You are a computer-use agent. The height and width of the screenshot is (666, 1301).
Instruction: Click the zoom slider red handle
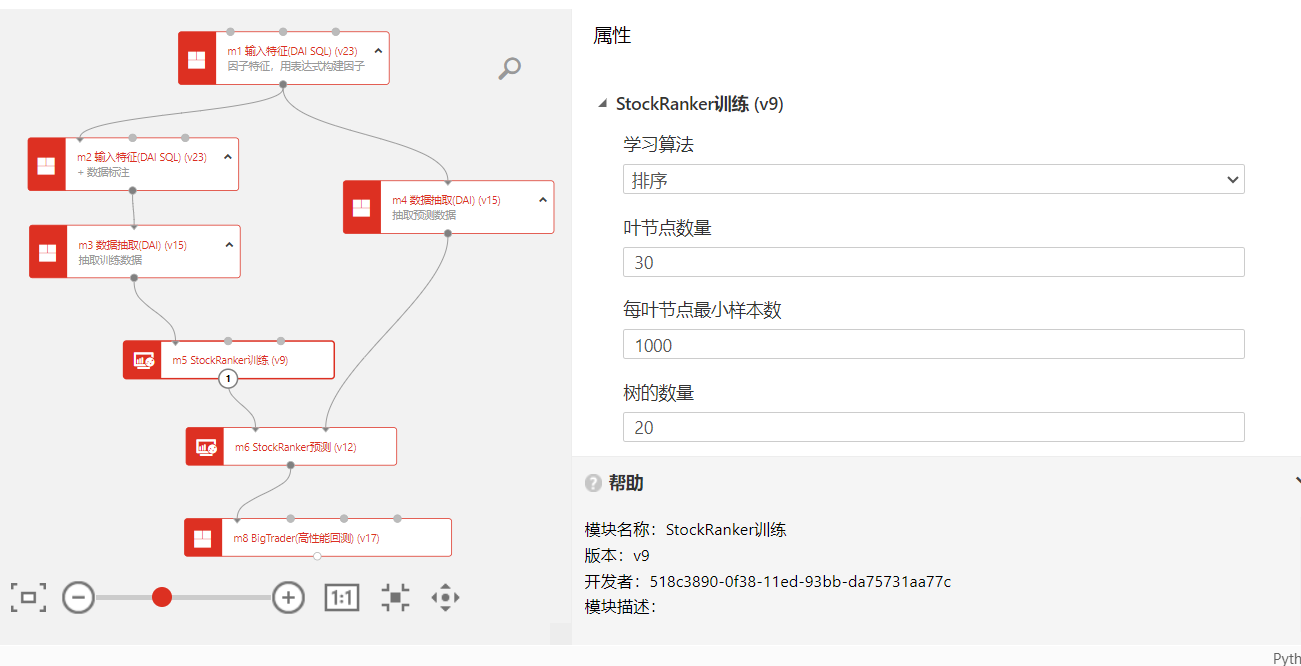(x=162, y=597)
